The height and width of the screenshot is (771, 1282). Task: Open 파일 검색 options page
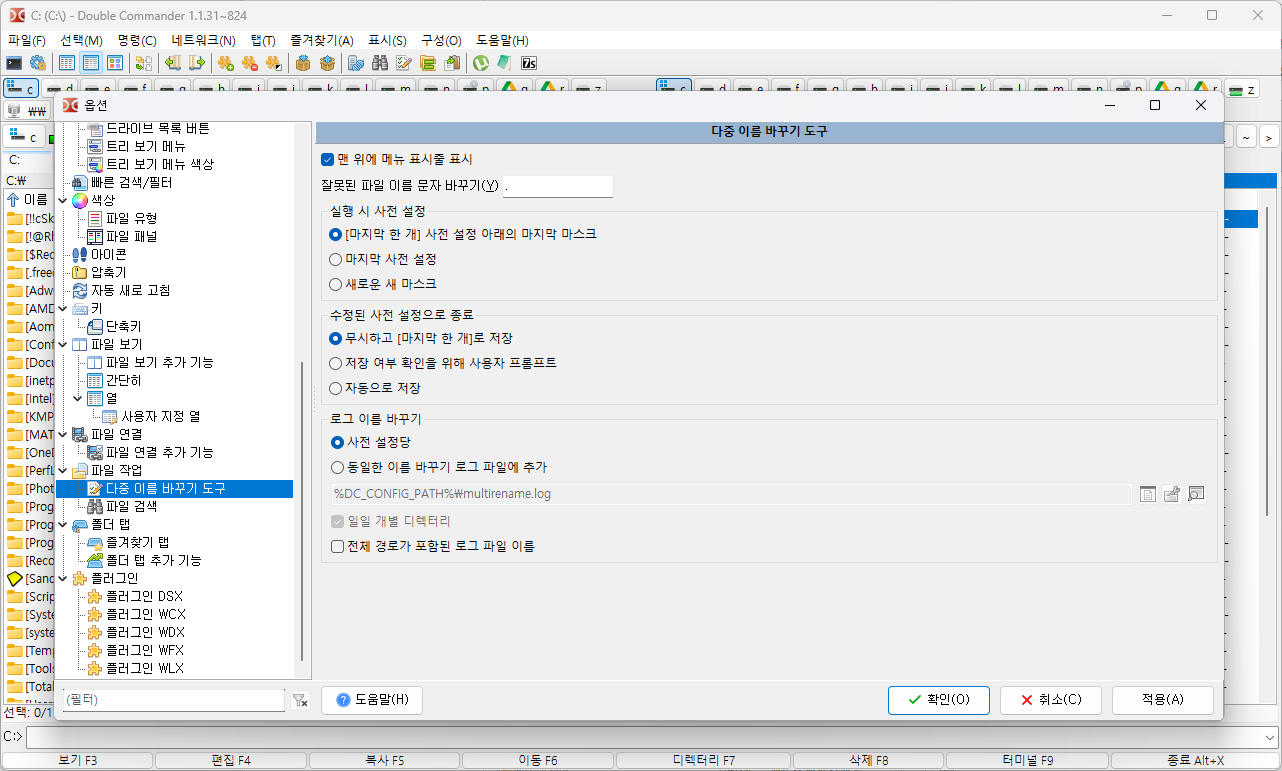132,506
